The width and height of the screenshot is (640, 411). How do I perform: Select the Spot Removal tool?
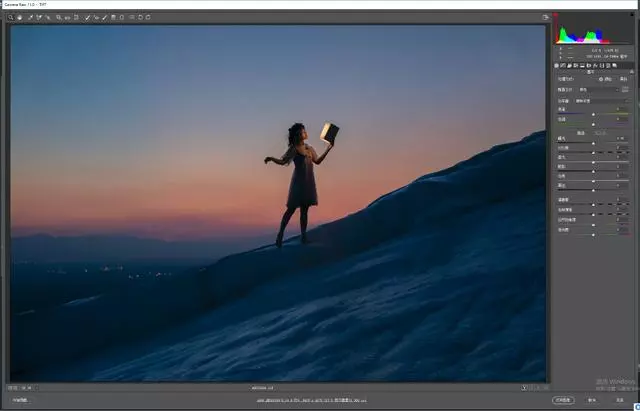87,18
